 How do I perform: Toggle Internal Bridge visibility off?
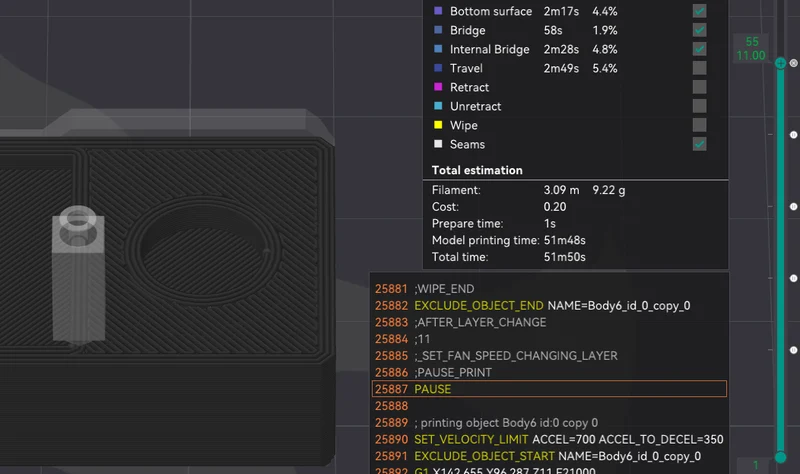pyautogui.click(x=699, y=49)
